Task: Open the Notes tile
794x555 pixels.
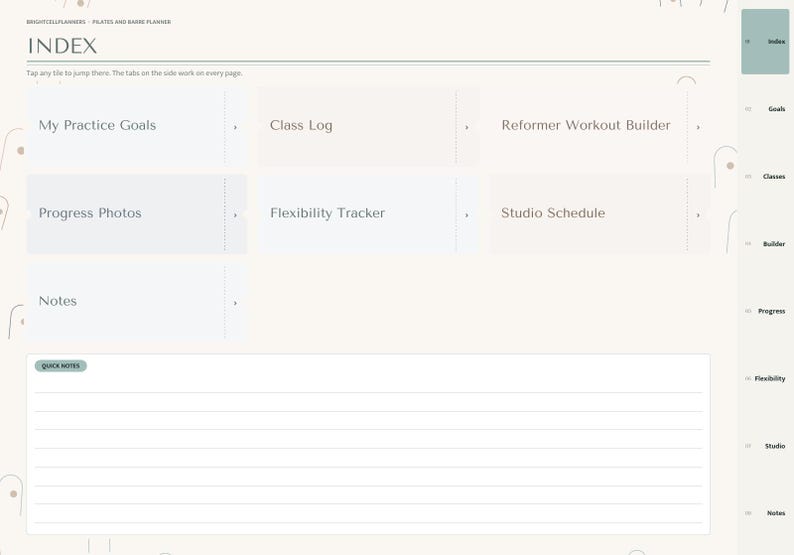Action: (x=137, y=302)
